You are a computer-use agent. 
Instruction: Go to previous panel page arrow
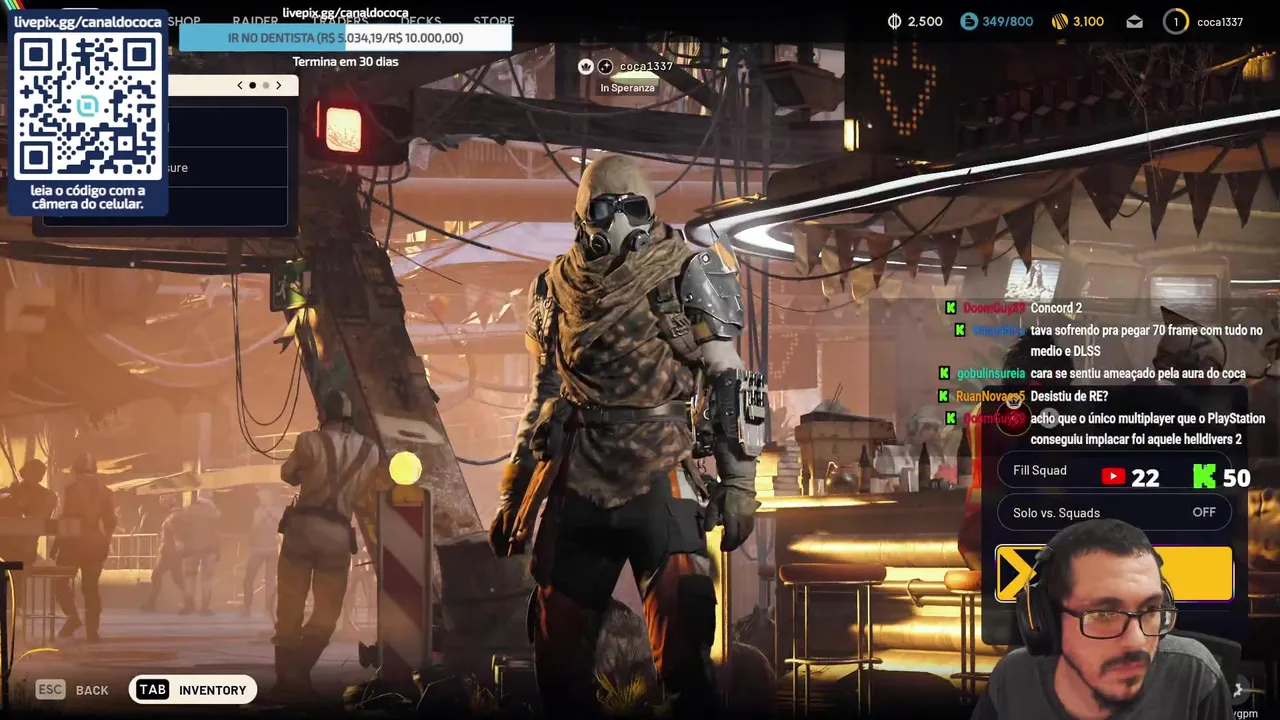pyautogui.click(x=240, y=85)
